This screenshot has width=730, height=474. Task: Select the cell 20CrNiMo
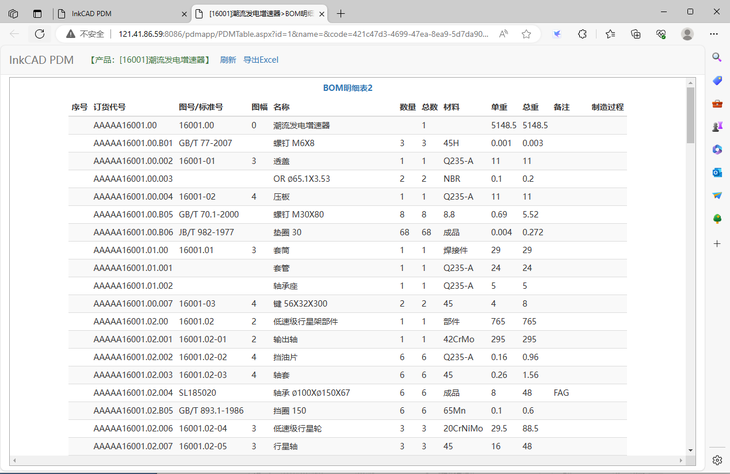463,428
